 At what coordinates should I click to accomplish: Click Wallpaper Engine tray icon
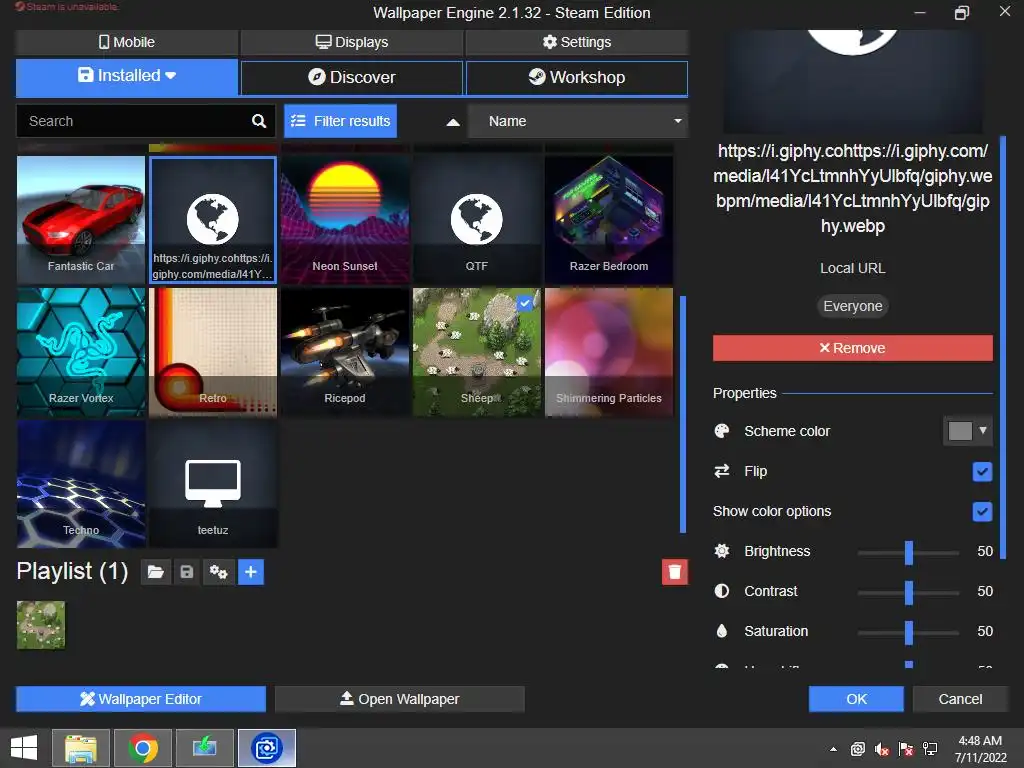[857, 749]
